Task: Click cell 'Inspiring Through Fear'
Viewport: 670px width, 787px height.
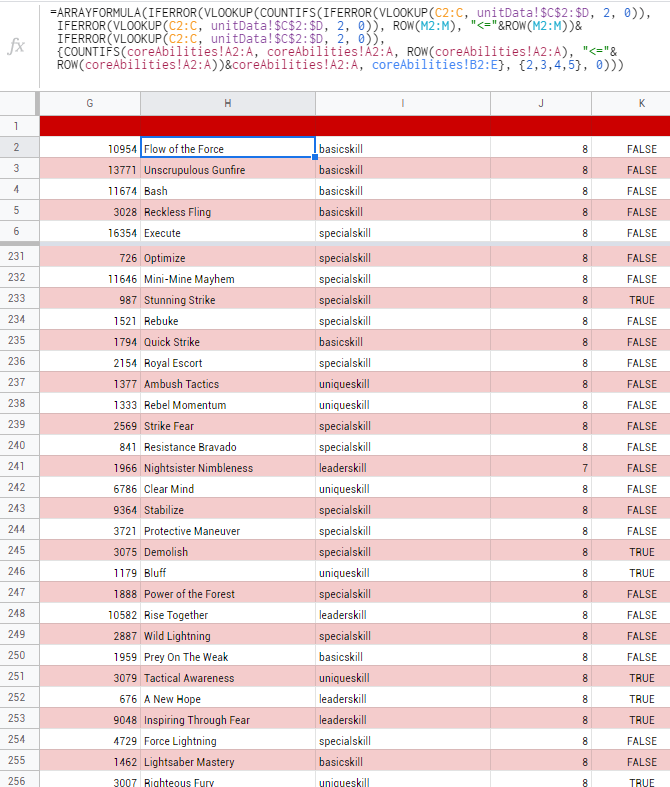Action: coord(228,720)
